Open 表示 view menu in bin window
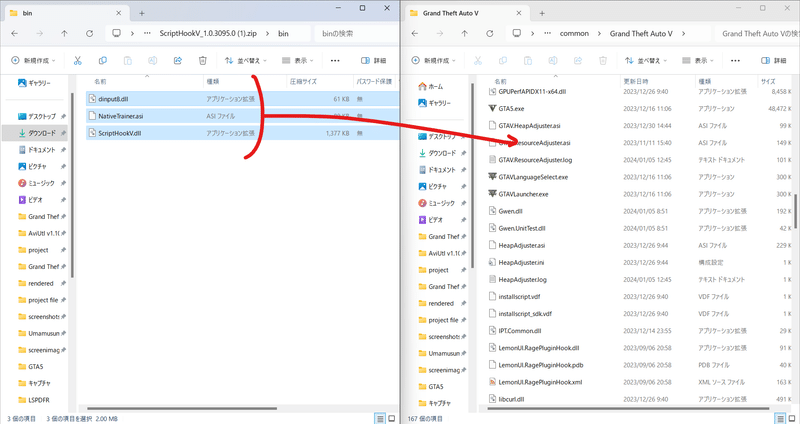800x424 pixels. coord(298,61)
